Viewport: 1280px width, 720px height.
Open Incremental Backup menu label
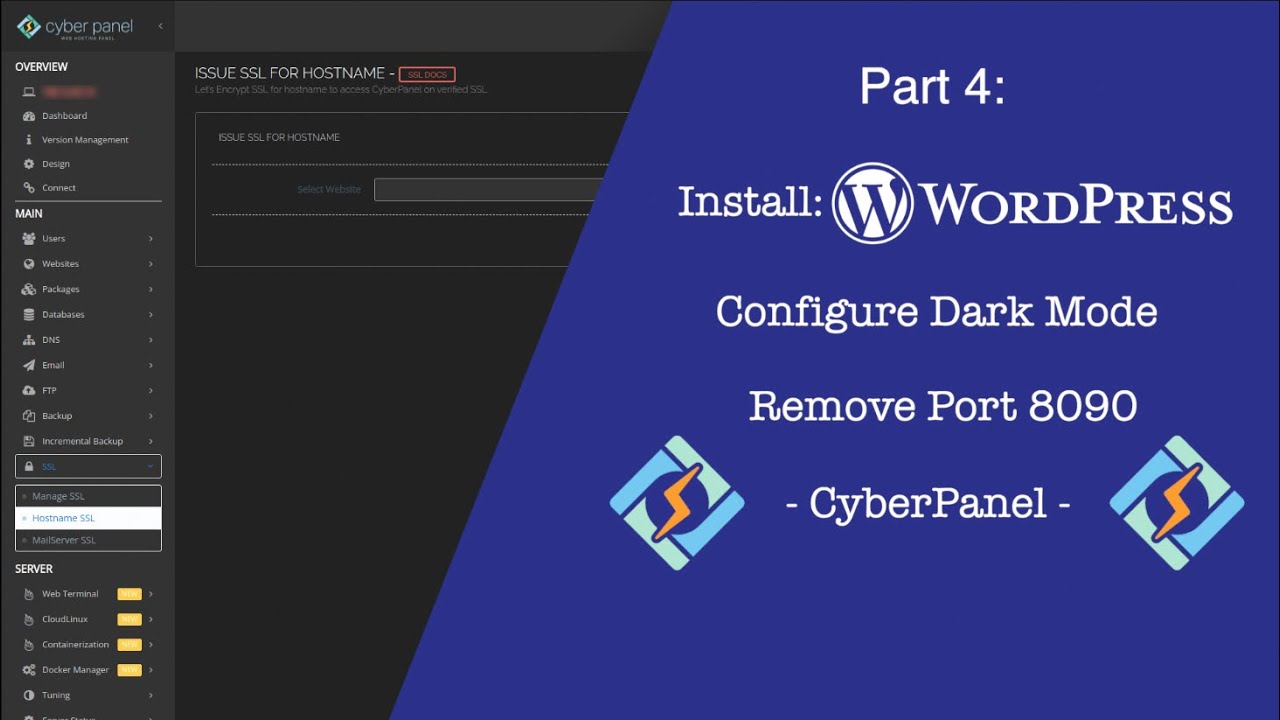click(x=82, y=441)
